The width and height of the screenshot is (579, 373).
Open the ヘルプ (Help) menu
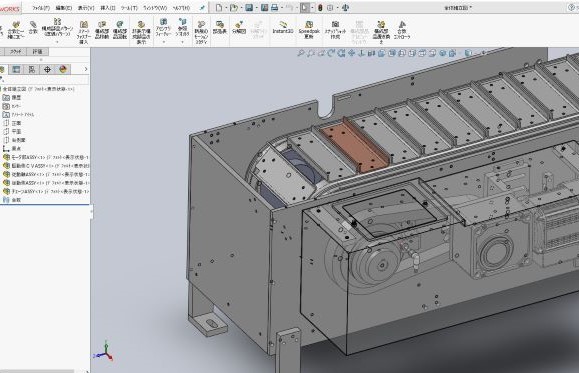click(x=181, y=8)
